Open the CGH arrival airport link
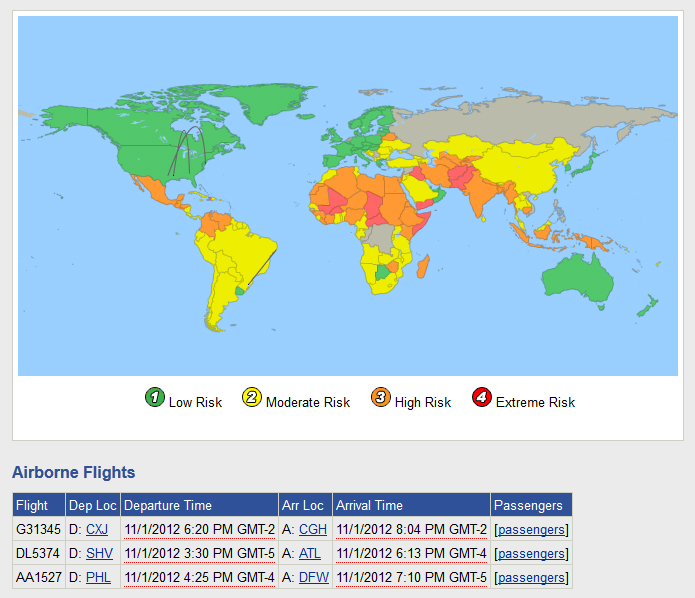Viewport: 695px width, 598px height. tap(312, 529)
